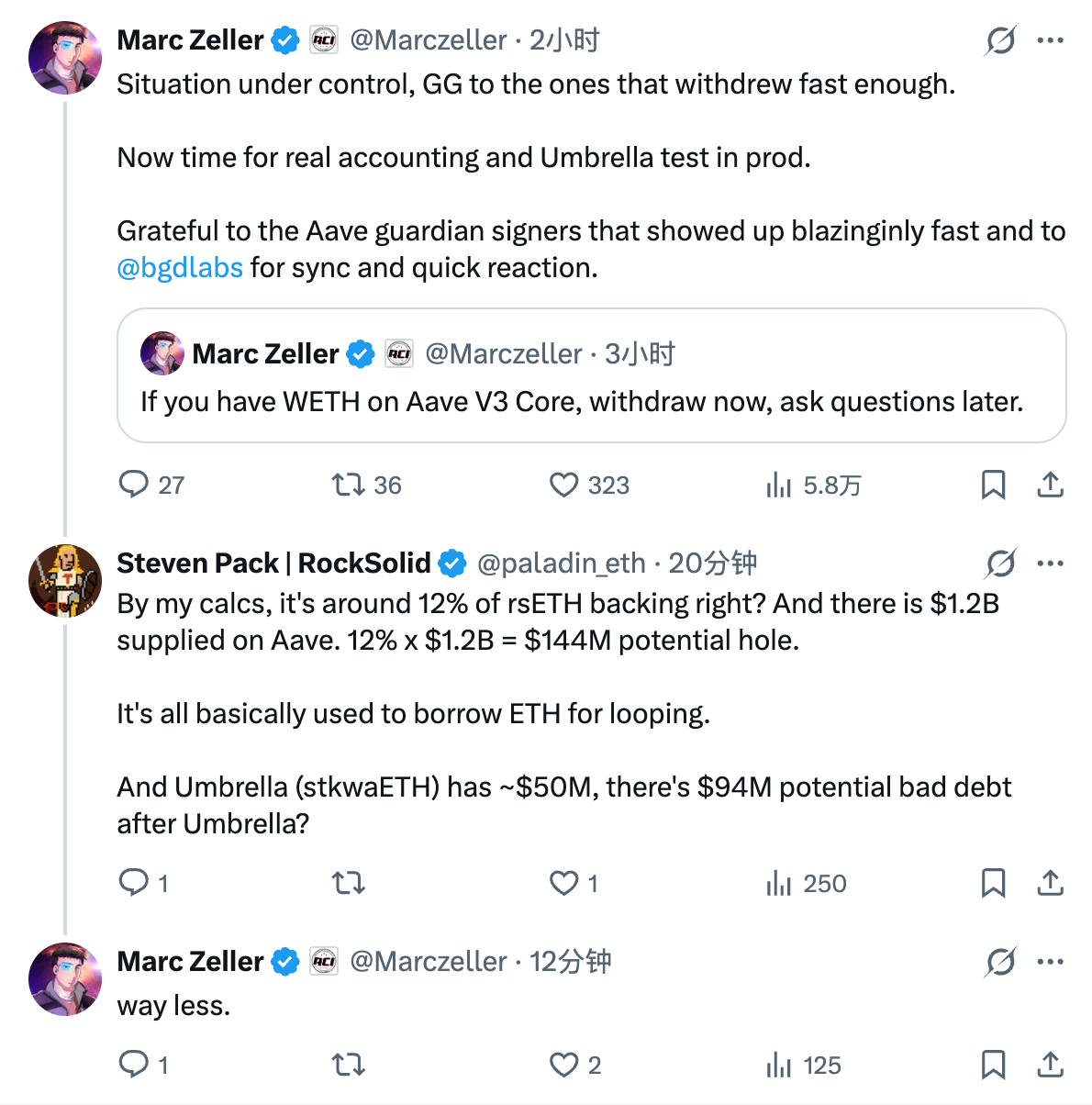Bookmark Steven Pack's calculation tweet
Image resolution: width=1092 pixels, height=1105 pixels.
point(992,883)
